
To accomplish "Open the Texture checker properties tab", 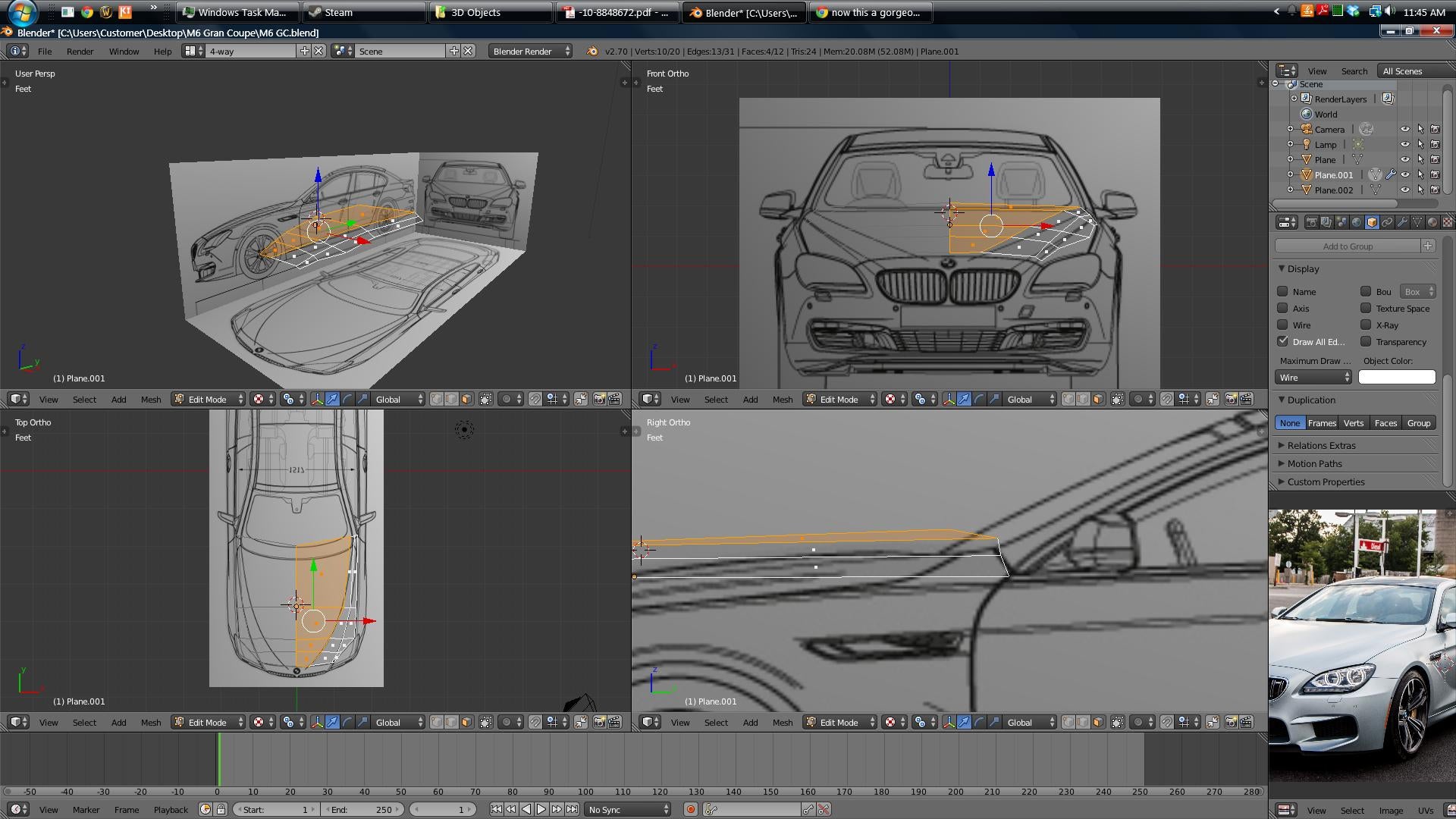I will pyautogui.click(x=1447, y=222).
